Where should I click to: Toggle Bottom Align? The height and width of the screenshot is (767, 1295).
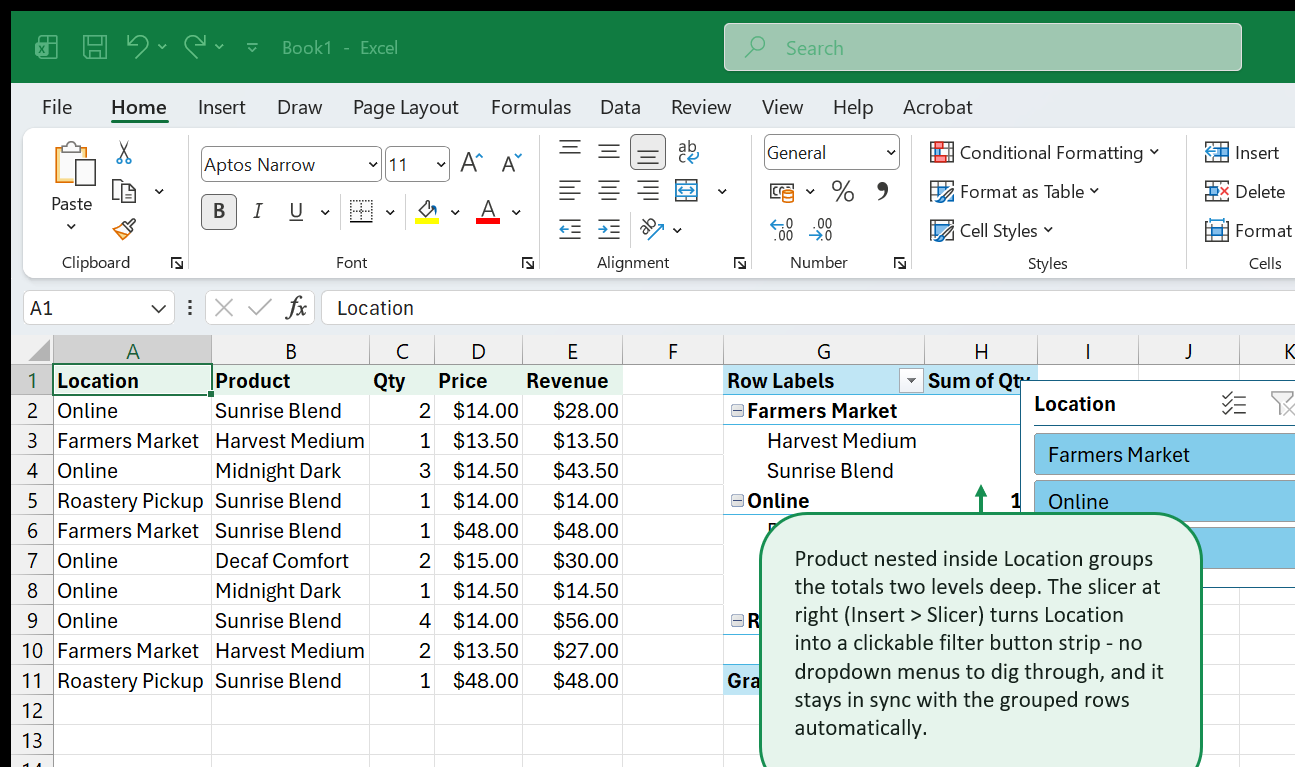click(x=648, y=152)
